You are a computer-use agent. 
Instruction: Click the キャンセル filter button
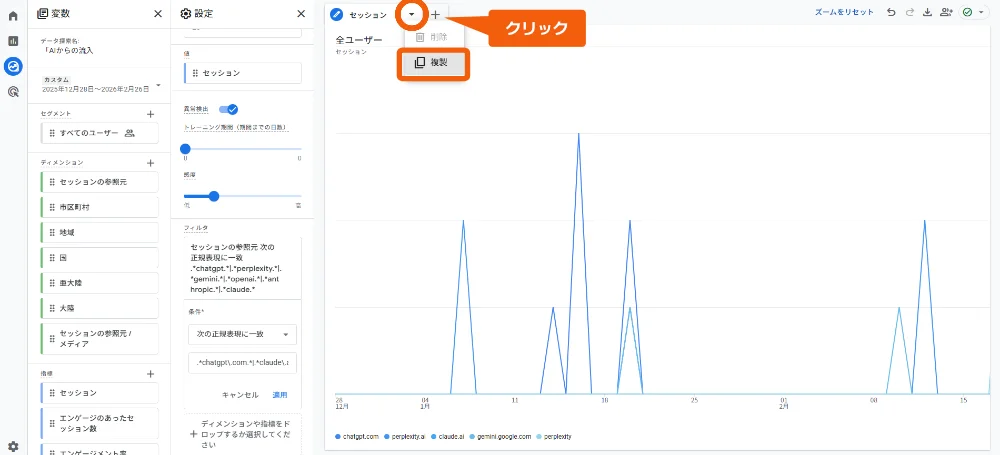pos(240,395)
